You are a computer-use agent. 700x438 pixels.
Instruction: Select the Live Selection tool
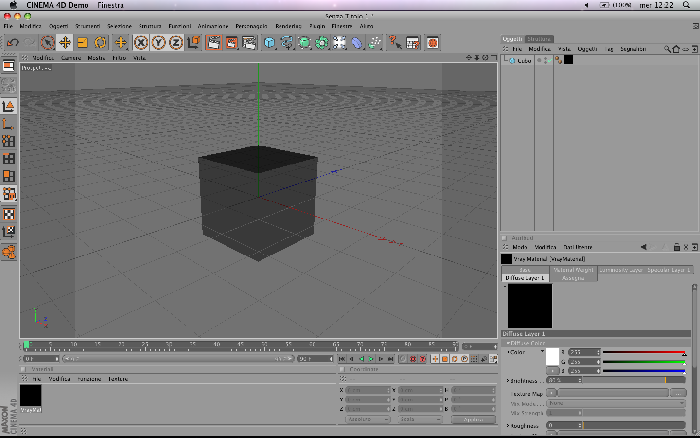(x=47, y=43)
